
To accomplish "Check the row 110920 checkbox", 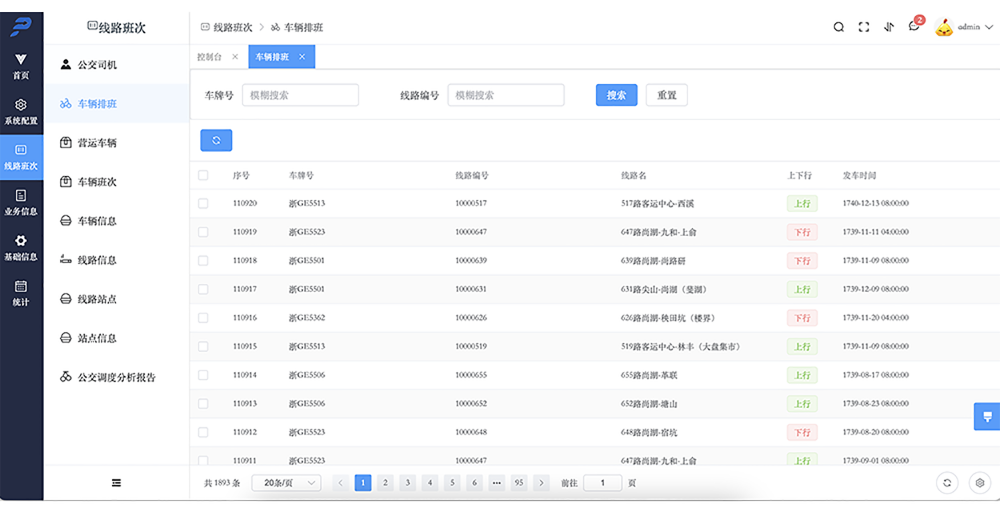I will [203, 203].
